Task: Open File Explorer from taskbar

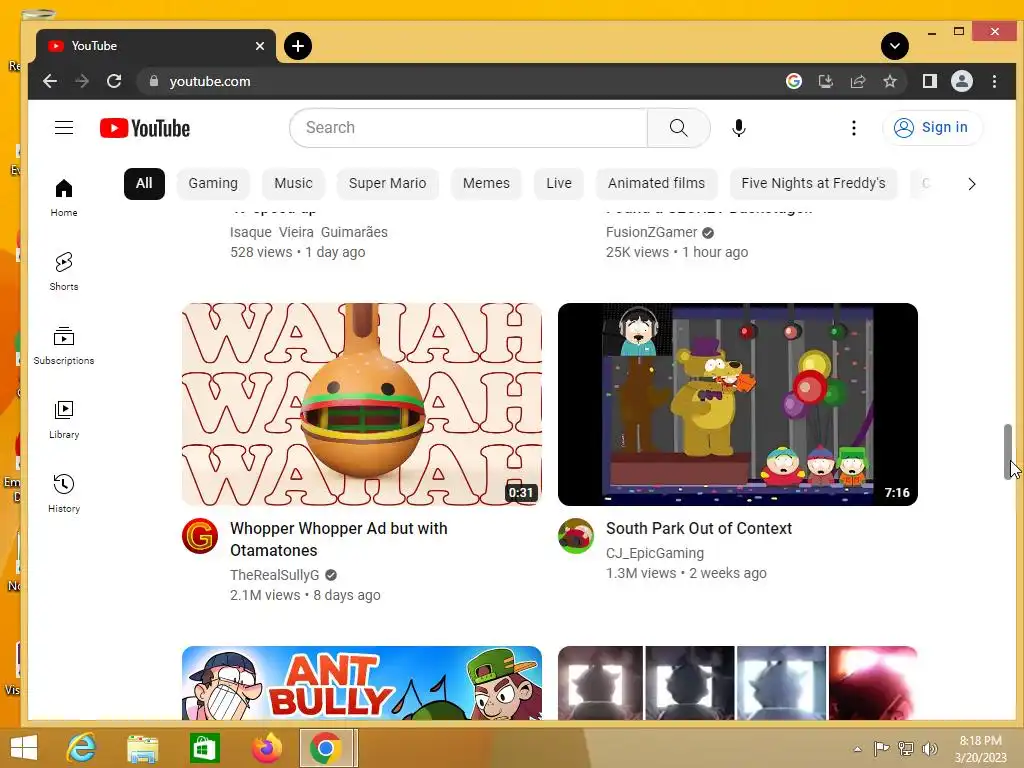Action: click(142, 748)
